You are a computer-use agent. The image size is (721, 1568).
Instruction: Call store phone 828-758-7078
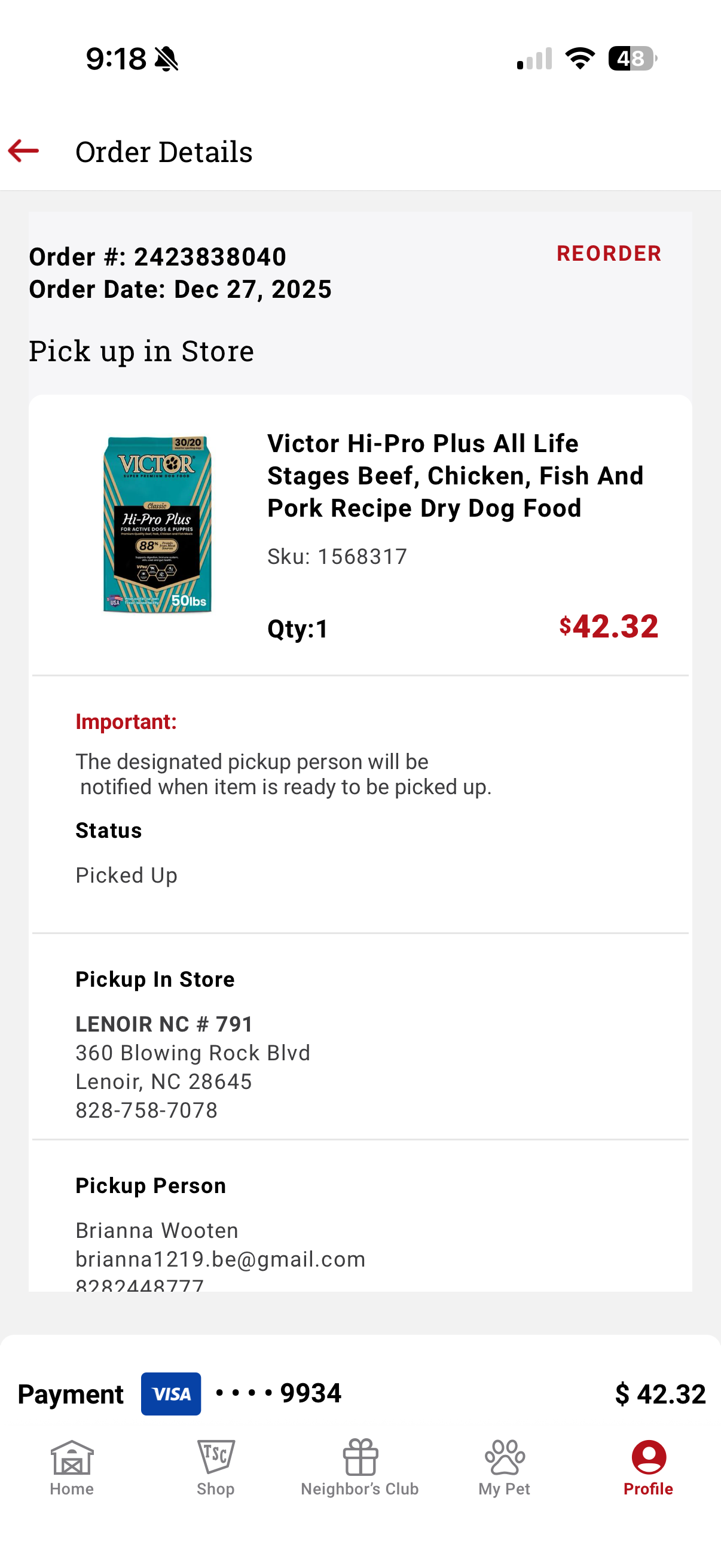click(146, 1111)
